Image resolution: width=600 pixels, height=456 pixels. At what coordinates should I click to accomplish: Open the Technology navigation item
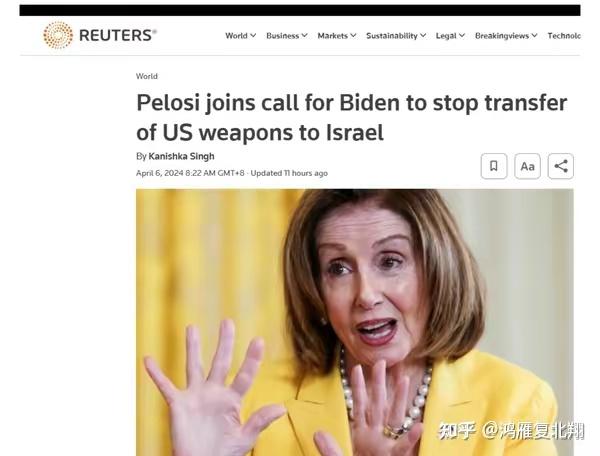564,36
